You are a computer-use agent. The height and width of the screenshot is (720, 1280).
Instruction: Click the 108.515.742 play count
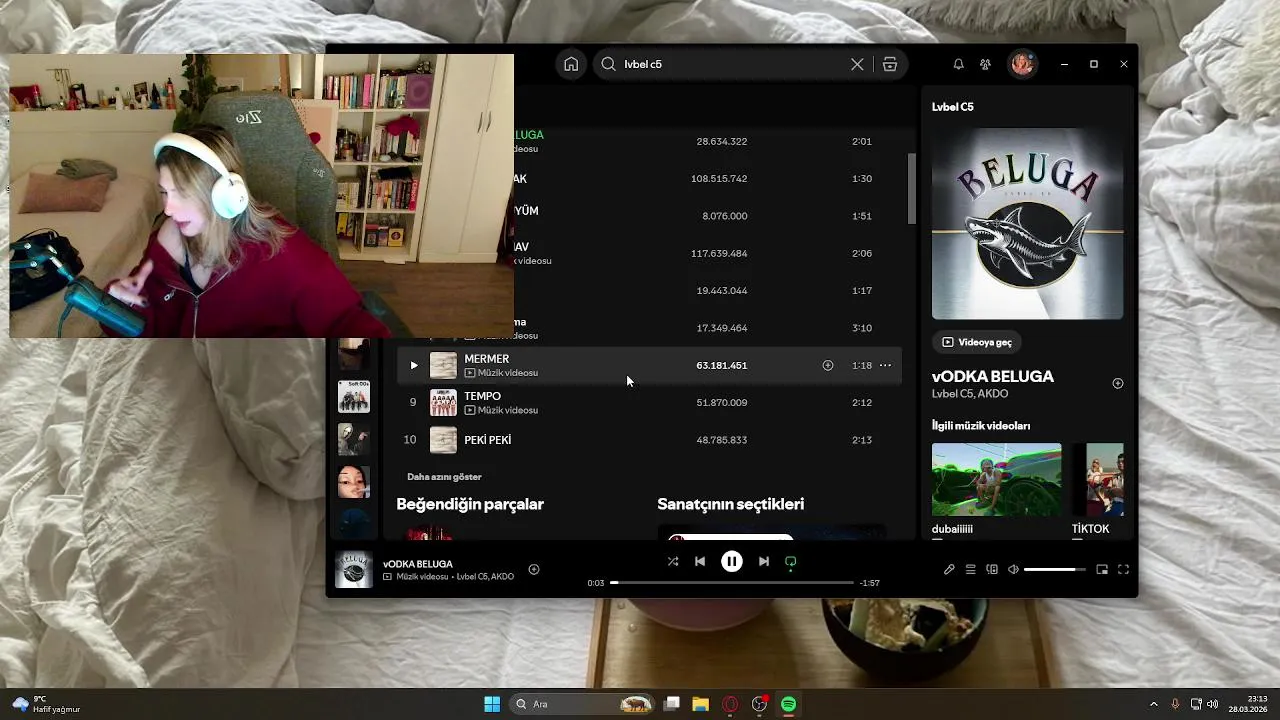click(719, 178)
